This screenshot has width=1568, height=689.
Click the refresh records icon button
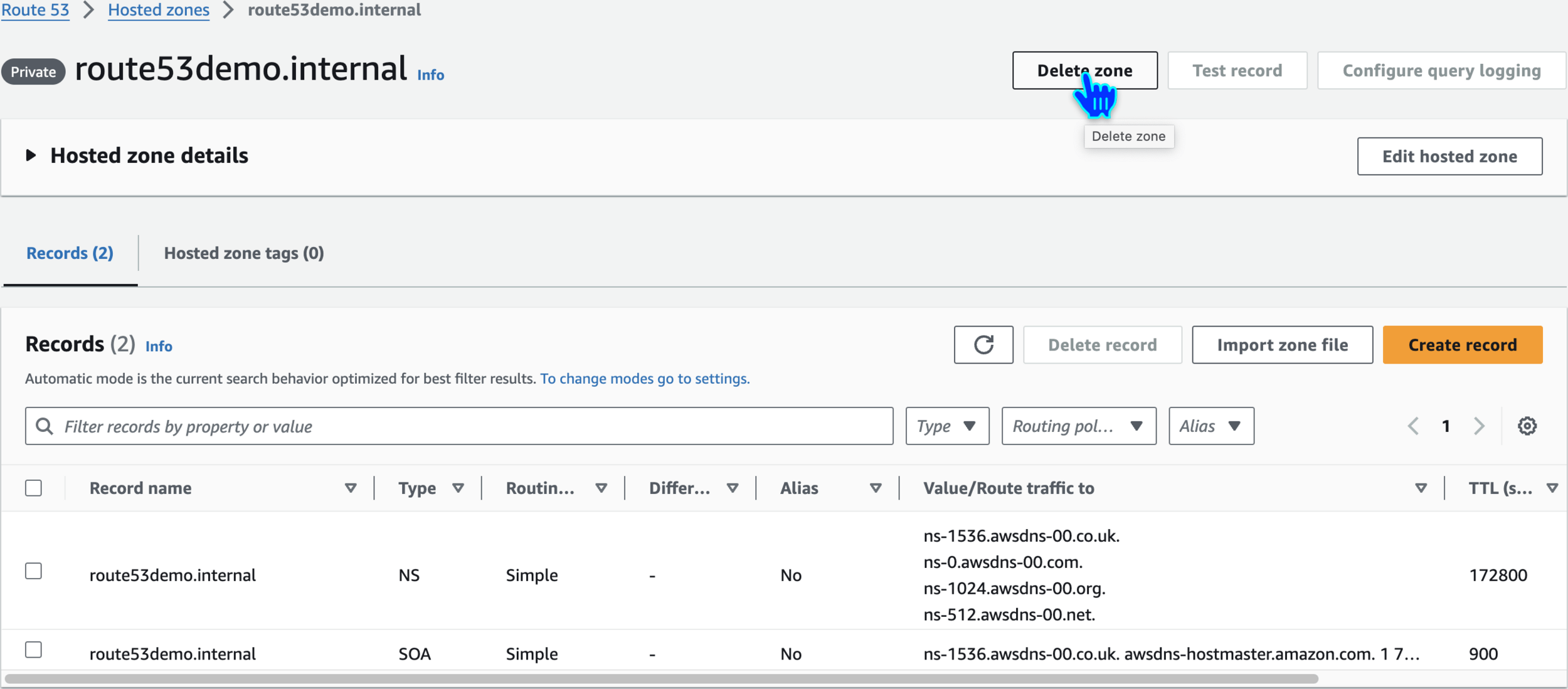coord(983,345)
